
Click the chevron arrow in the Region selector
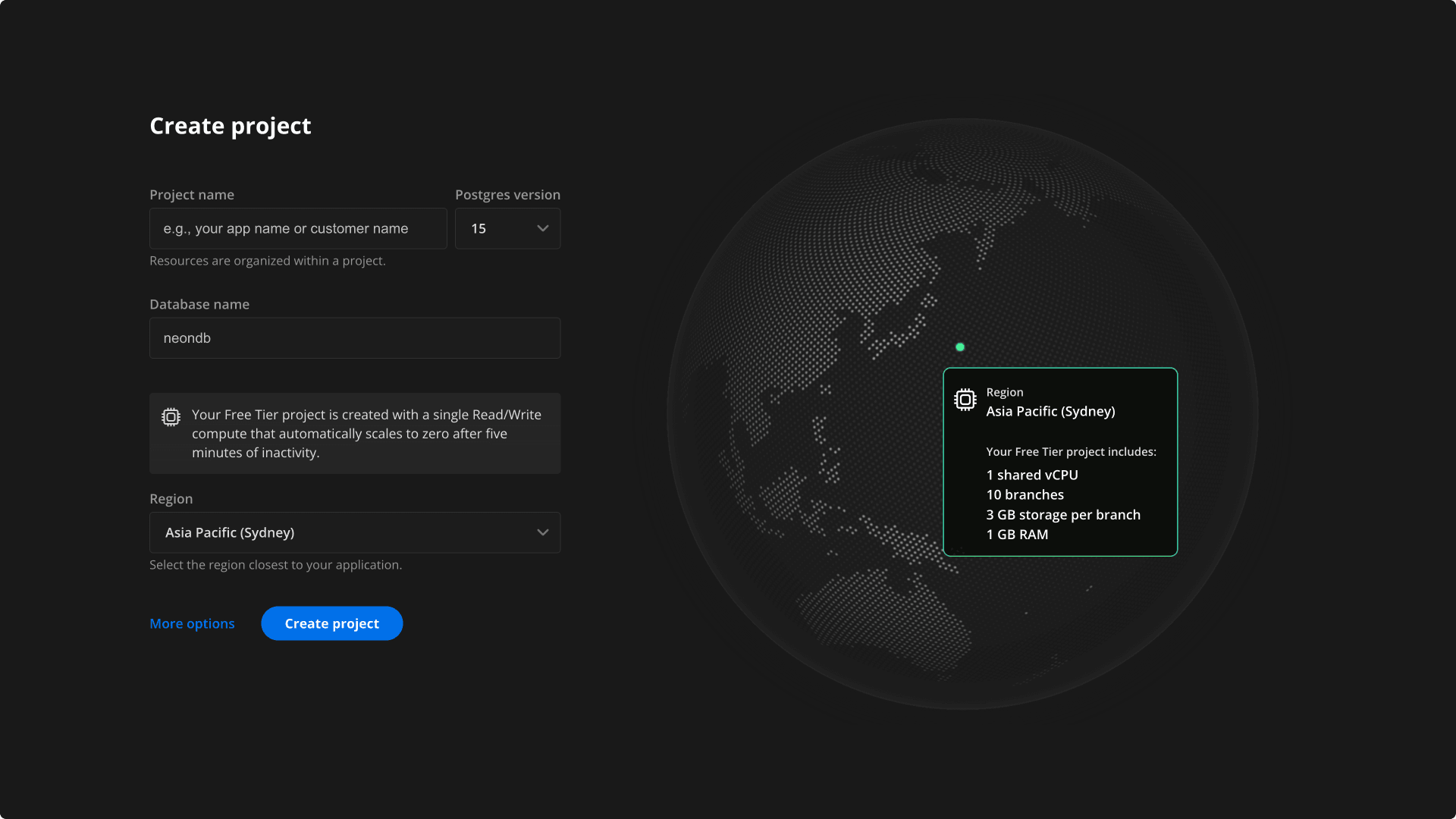tap(543, 532)
